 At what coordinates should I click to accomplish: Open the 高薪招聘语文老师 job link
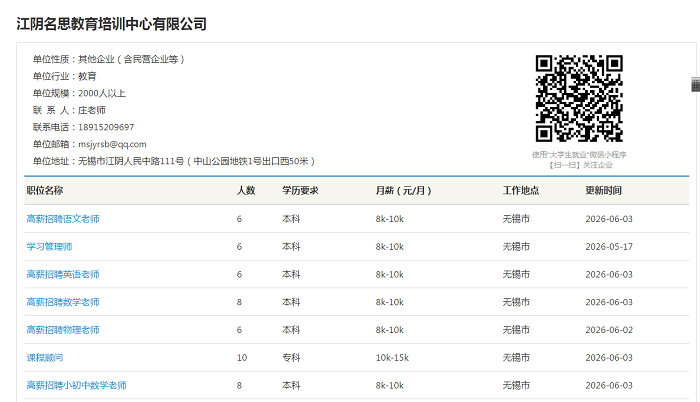tap(63, 219)
